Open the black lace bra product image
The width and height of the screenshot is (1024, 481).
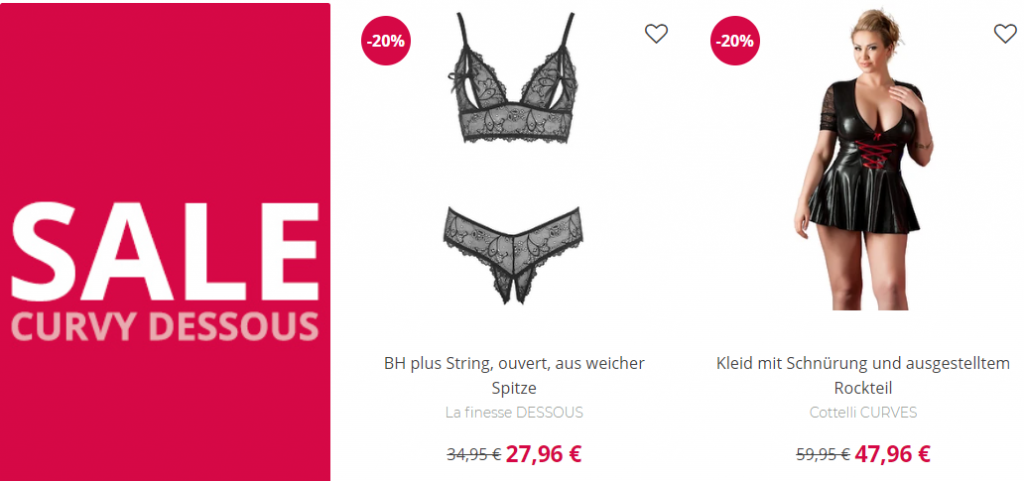pos(513,78)
